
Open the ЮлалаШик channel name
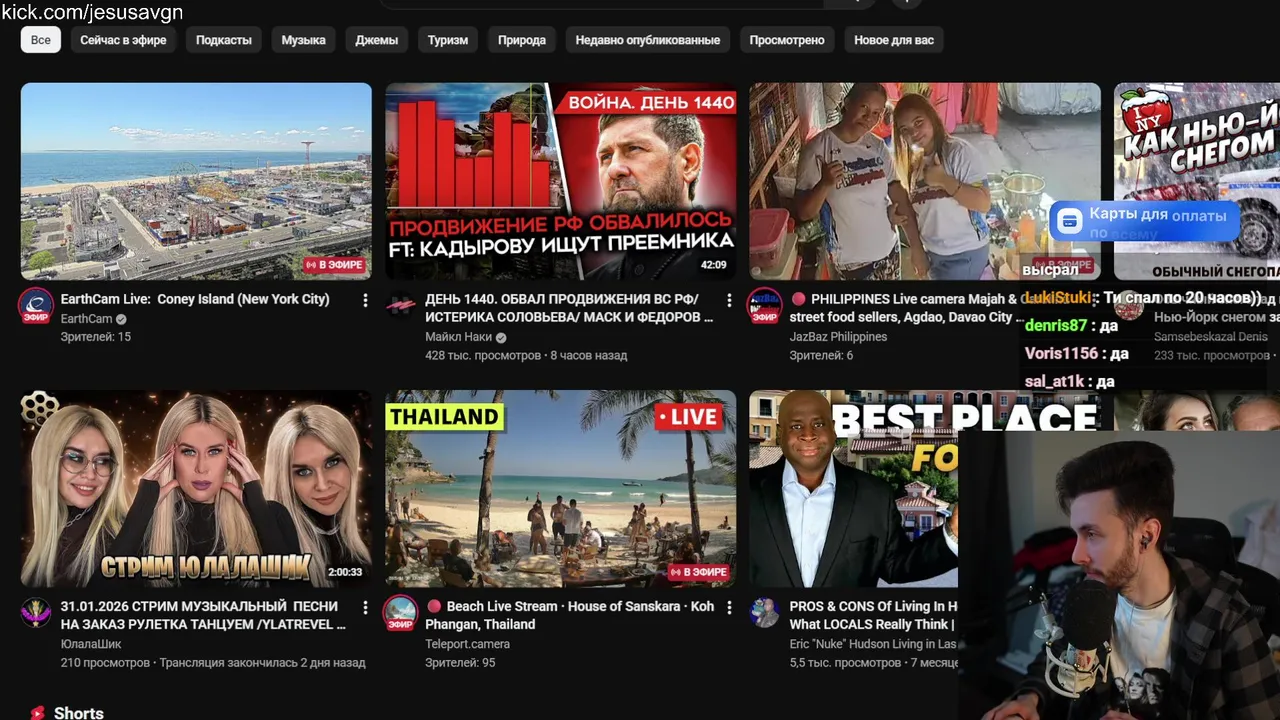coord(91,644)
